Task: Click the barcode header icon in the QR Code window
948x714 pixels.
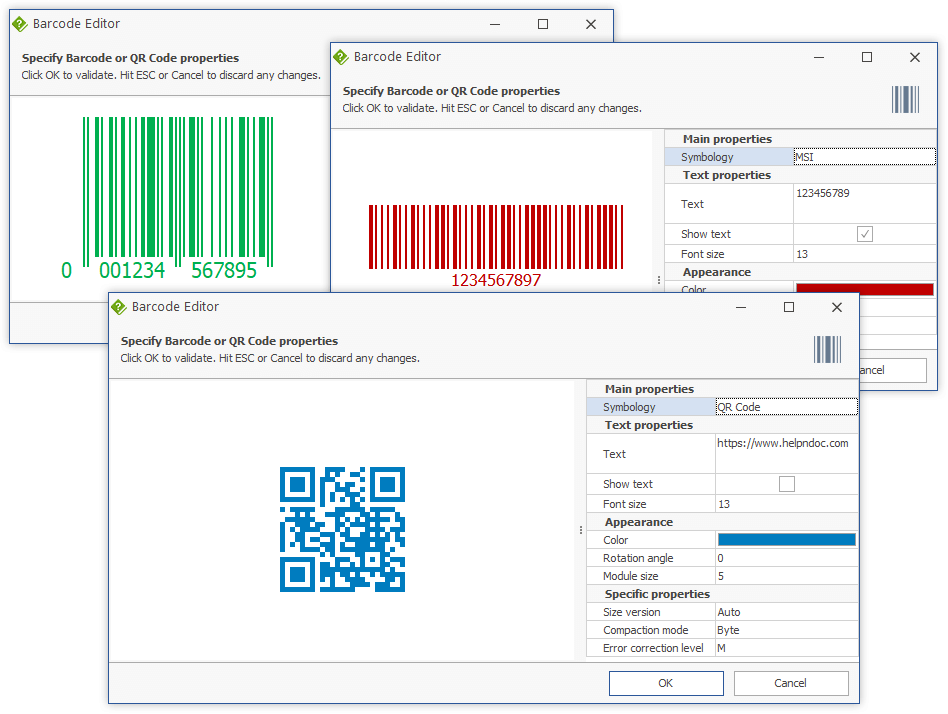Action: 827,349
